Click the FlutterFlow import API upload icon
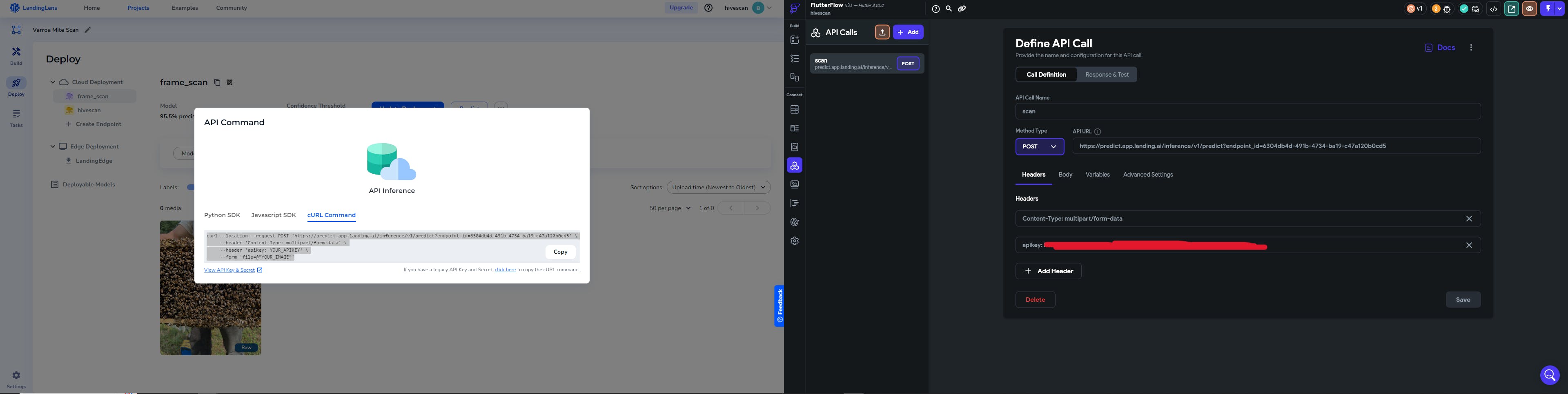Image resolution: width=1568 pixels, height=394 pixels. [x=882, y=32]
